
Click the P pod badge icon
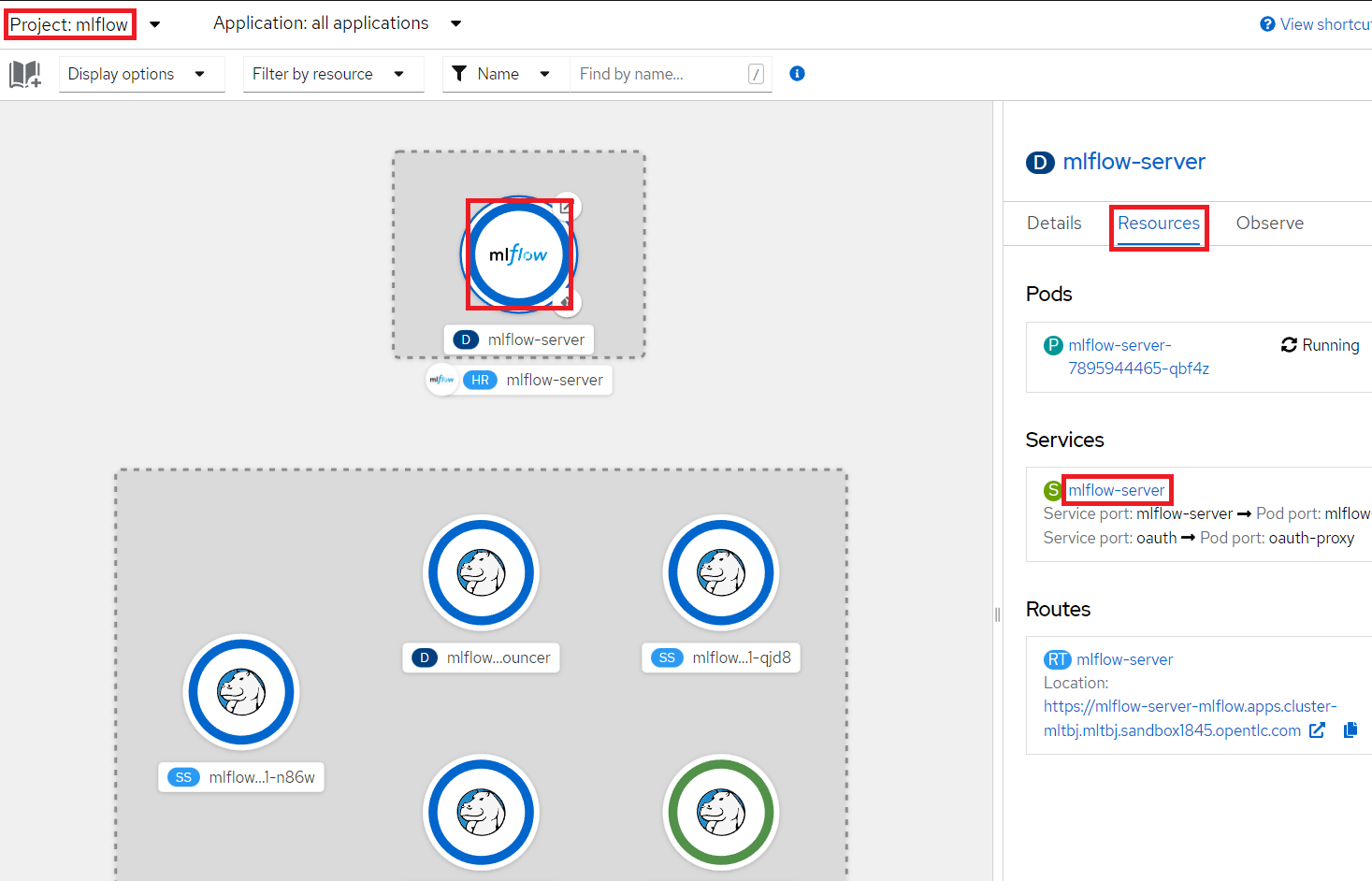pyautogui.click(x=1053, y=345)
